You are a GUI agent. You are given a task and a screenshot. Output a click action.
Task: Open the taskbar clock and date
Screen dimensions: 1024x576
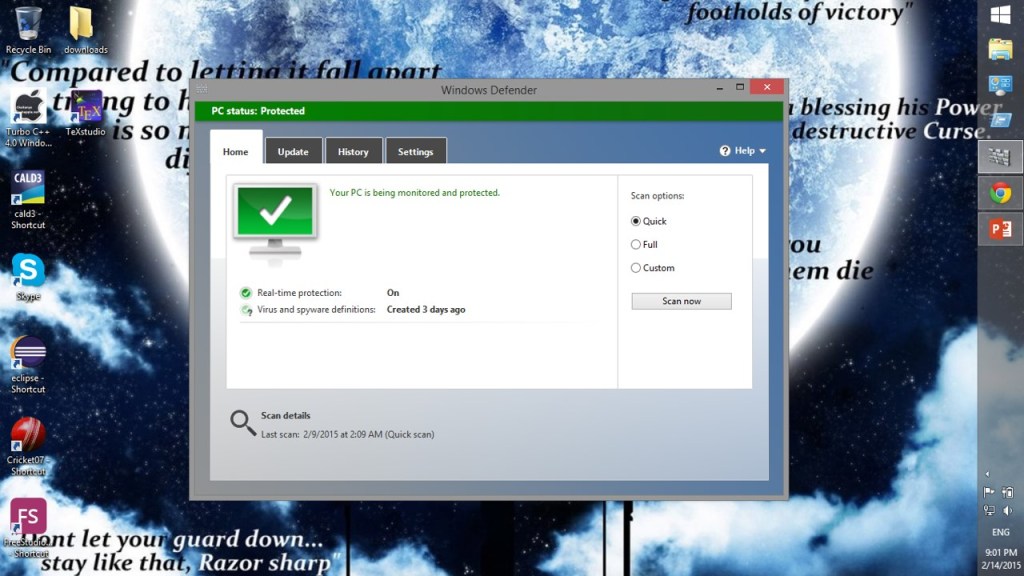1000,558
